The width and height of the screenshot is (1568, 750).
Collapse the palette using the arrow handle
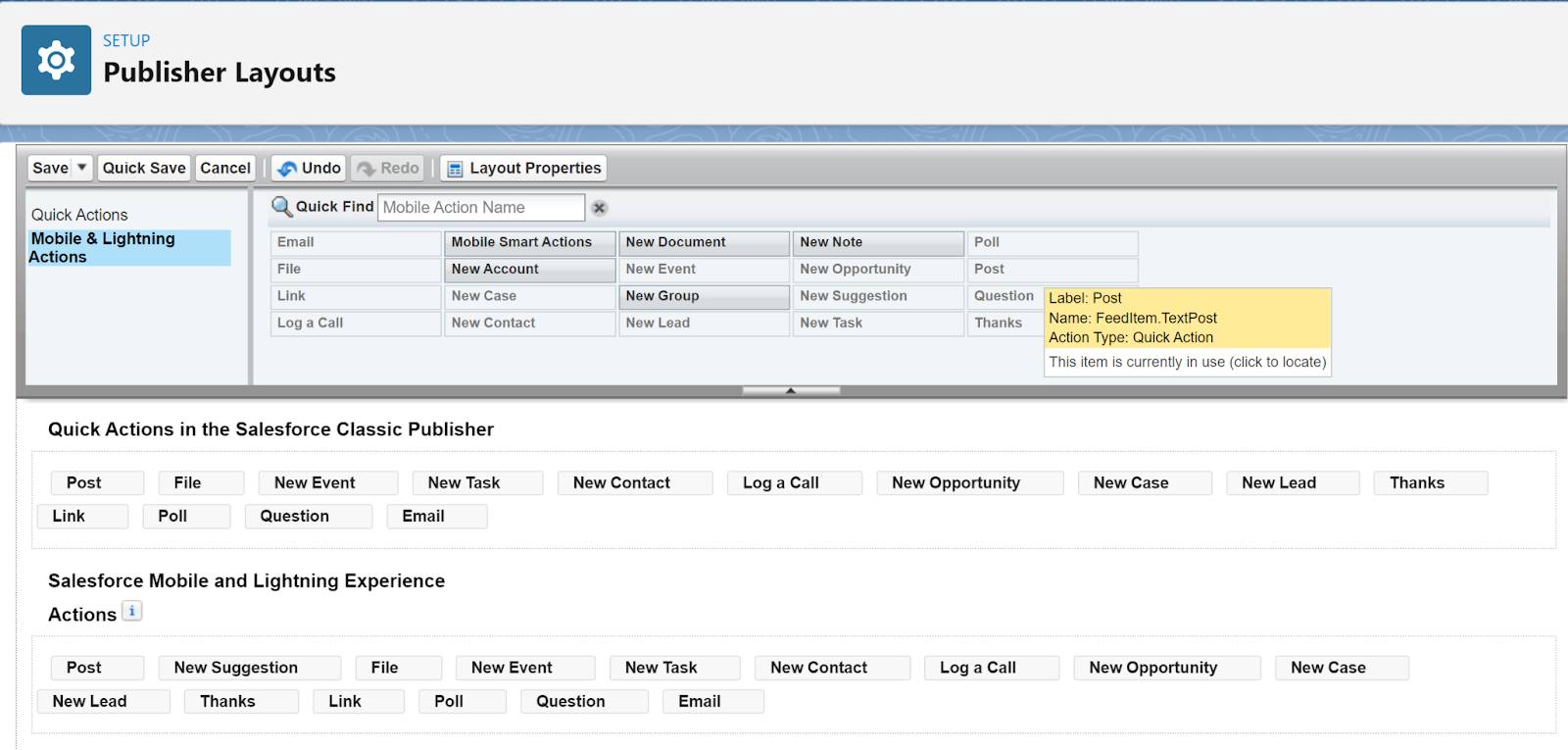[791, 390]
